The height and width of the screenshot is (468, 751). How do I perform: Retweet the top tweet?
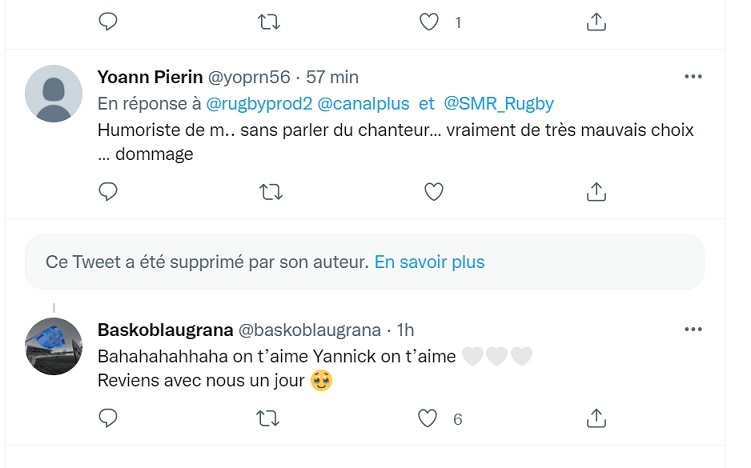tap(270, 21)
